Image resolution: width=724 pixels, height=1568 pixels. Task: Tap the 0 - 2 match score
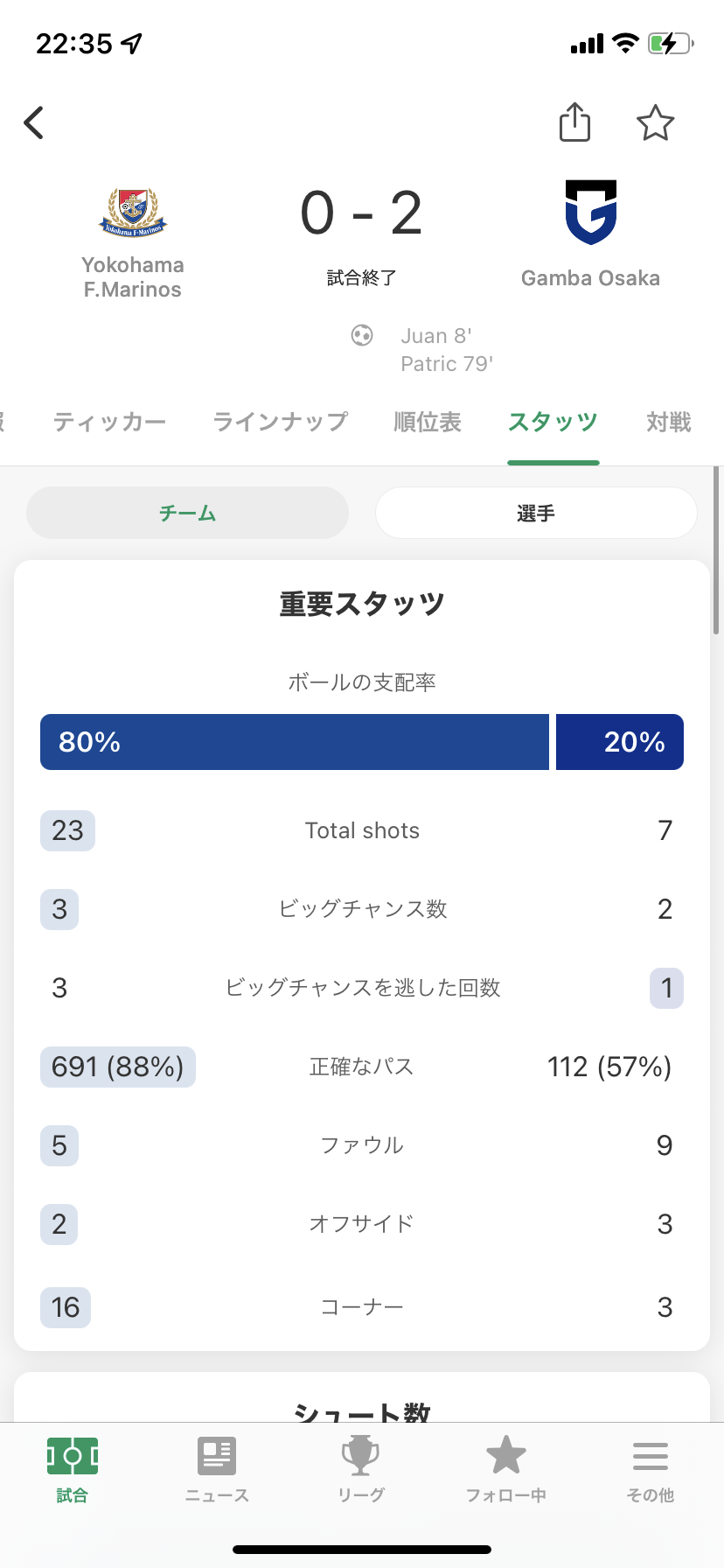[361, 213]
